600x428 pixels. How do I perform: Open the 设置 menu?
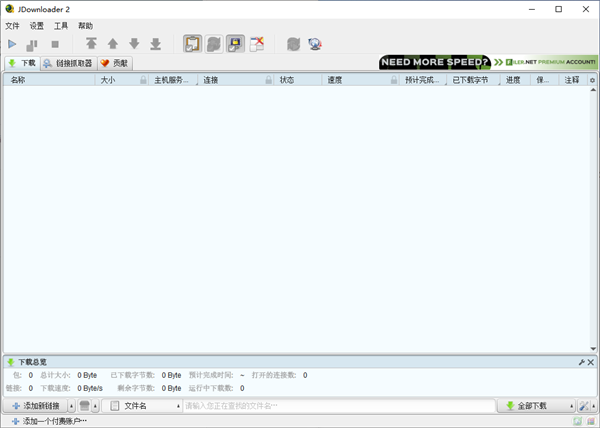pos(37,26)
